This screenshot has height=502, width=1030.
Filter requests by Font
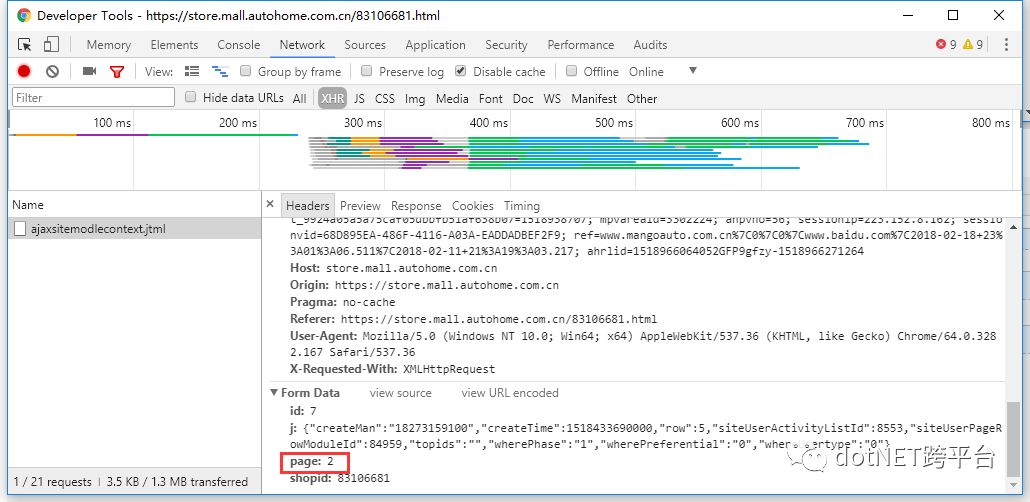[491, 99]
